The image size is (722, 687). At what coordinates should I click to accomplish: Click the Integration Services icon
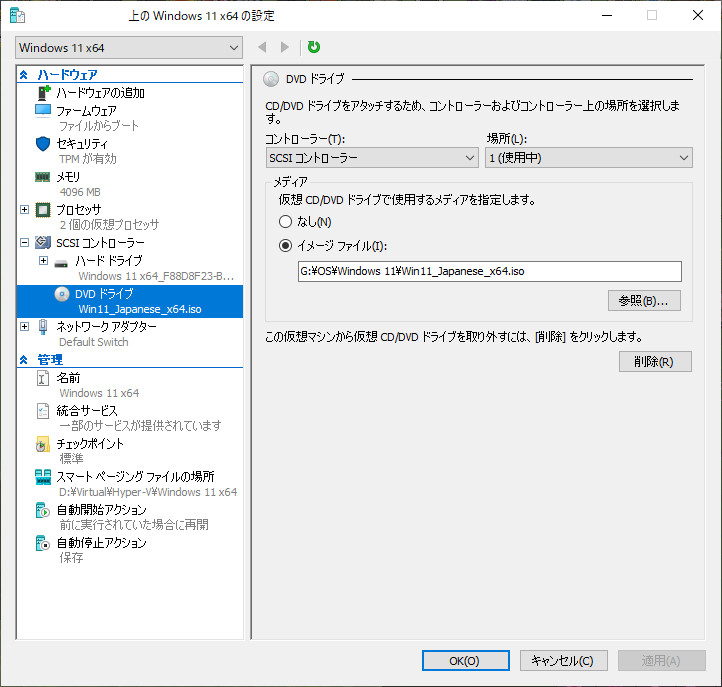pyautogui.click(x=43, y=411)
